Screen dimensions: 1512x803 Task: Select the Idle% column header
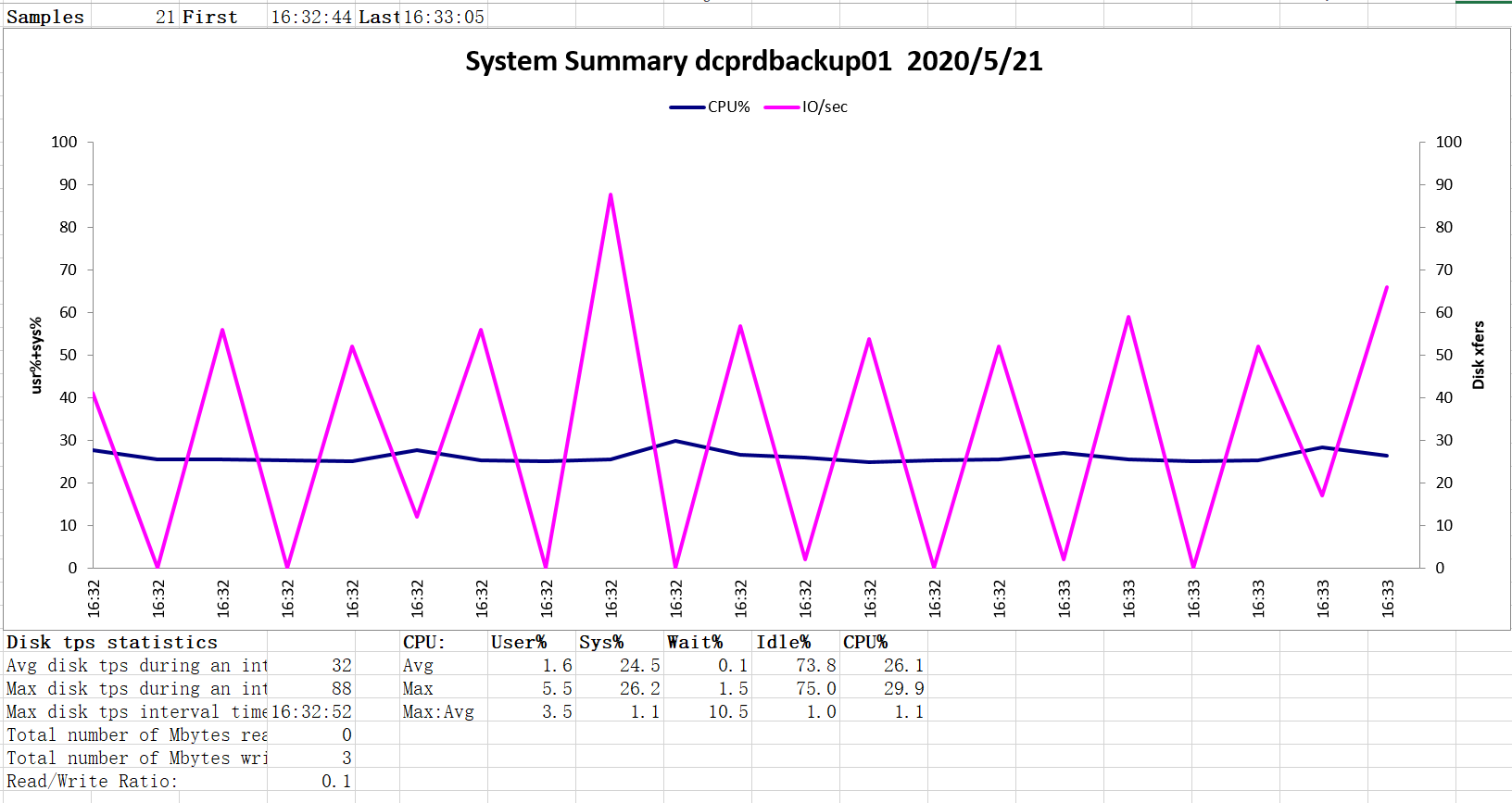[796, 642]
